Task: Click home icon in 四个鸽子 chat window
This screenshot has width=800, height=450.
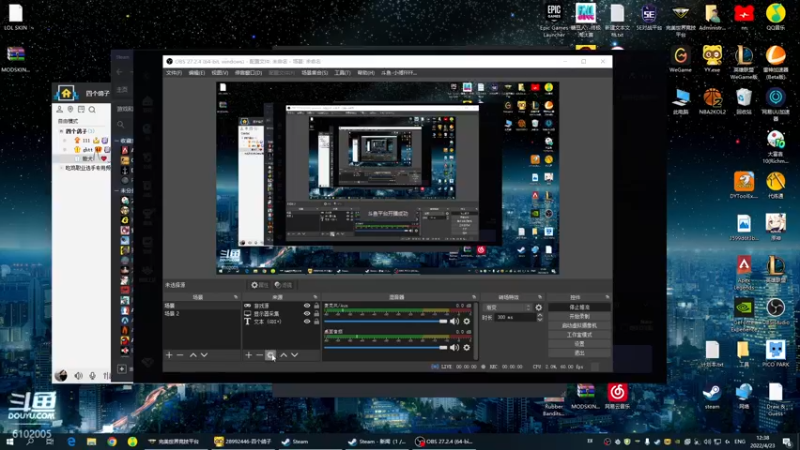Action: (66, 93)
